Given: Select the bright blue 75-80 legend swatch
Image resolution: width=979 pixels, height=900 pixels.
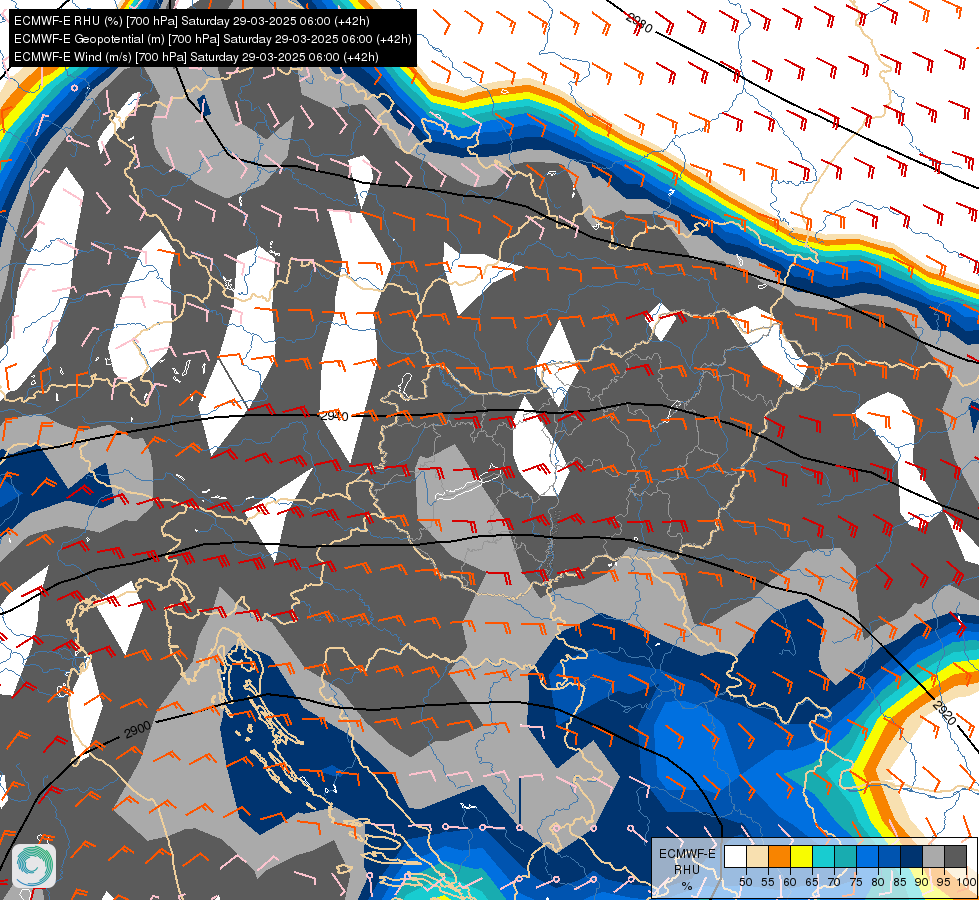Looking at the screenshot, I should [868, 856].
